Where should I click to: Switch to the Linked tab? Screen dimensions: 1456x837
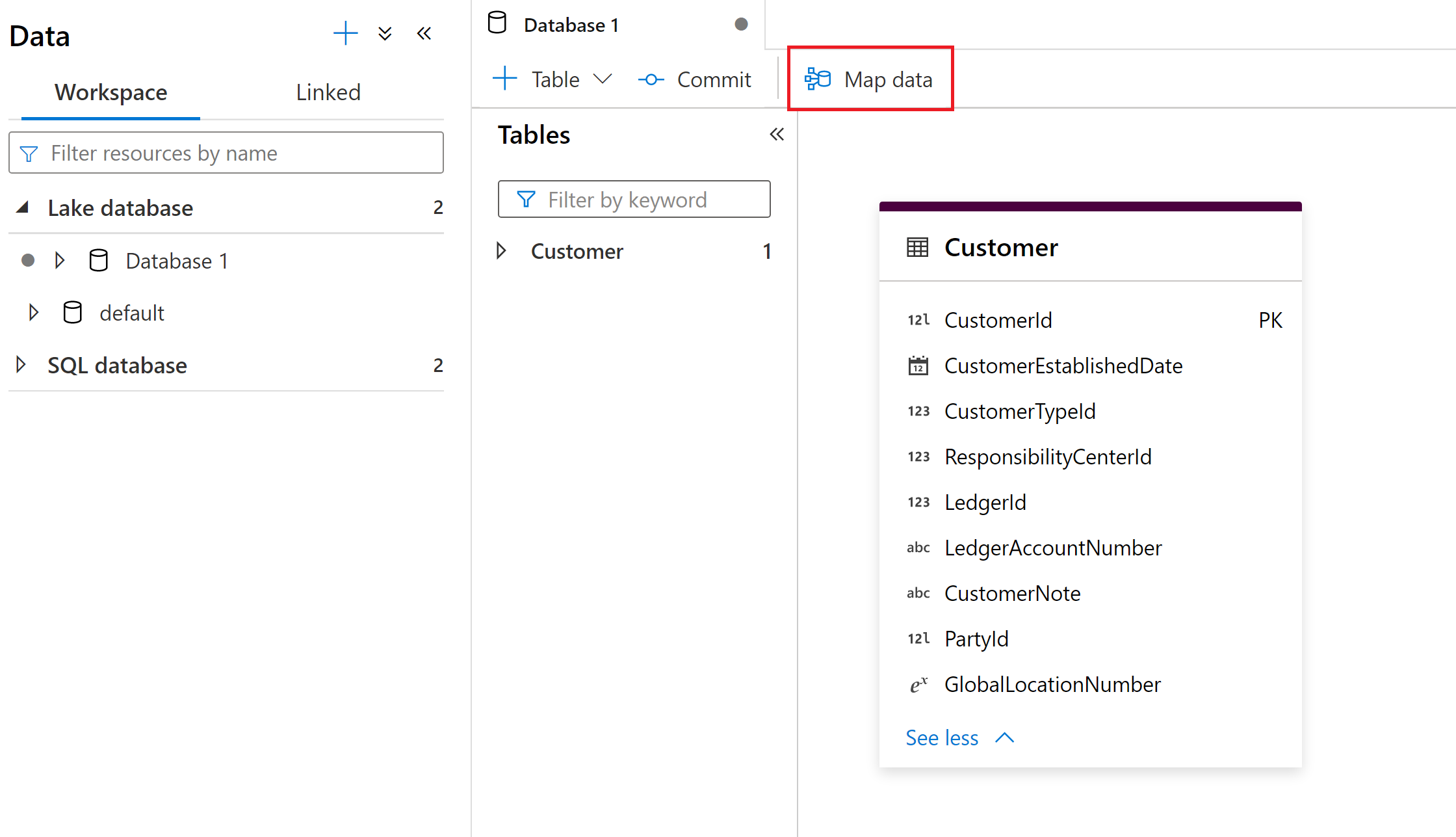click(x=328, y=92)
